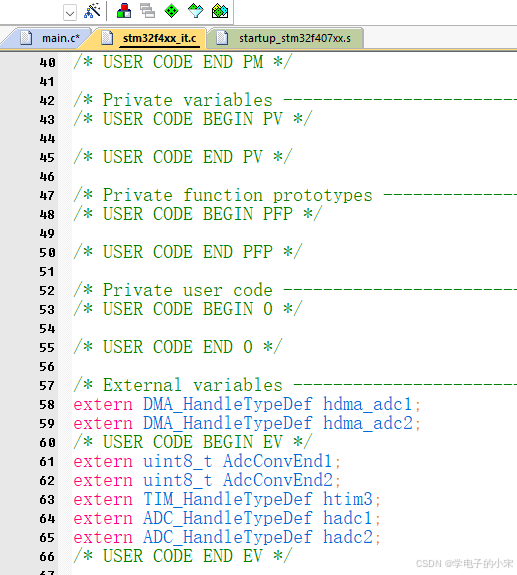Click the Select Software Packs icon
The image size is (517, 575).
(x=195, y=11)
